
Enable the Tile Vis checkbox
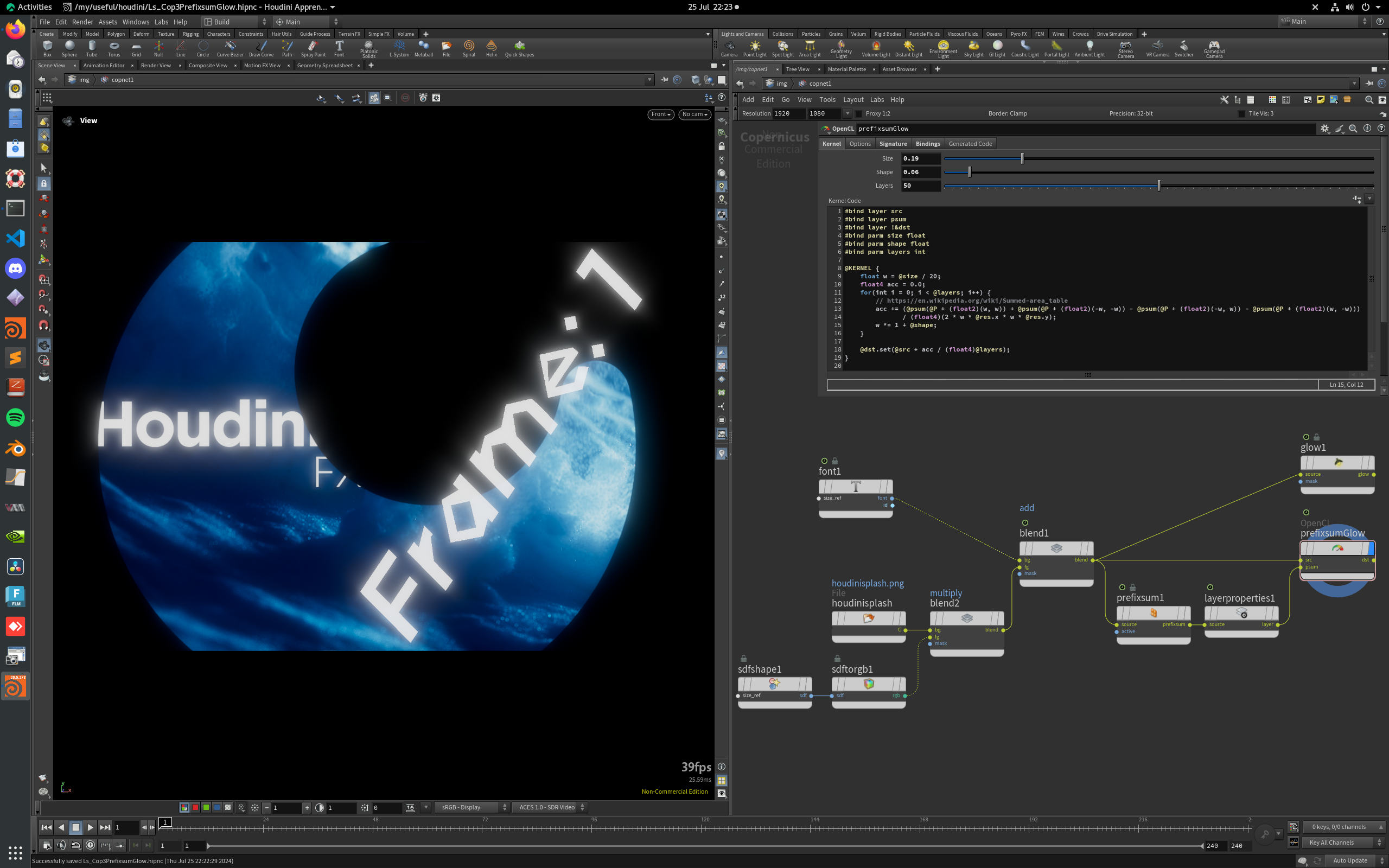coord(1241,114)
